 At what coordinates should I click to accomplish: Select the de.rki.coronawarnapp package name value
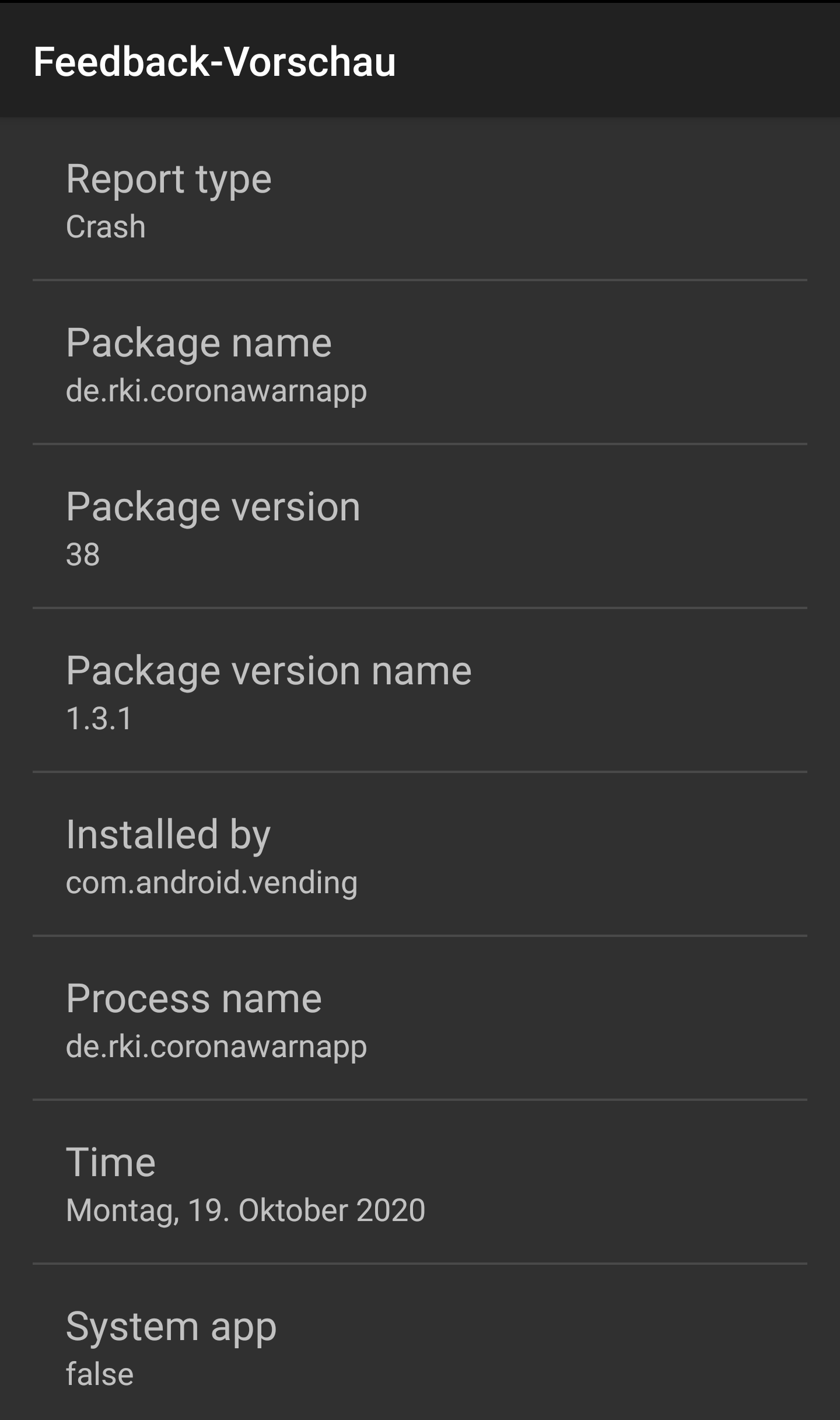216,392
